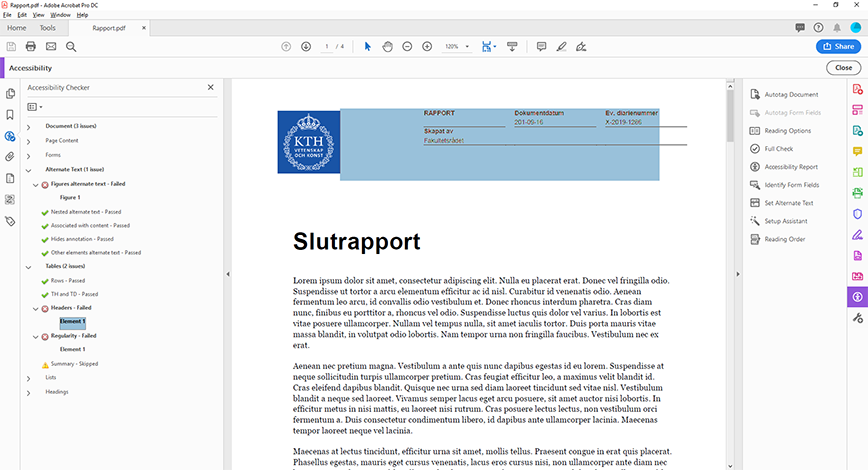Collapse Alternate Text (1 issue) section
868x470 pixels.
pos(28,170)
